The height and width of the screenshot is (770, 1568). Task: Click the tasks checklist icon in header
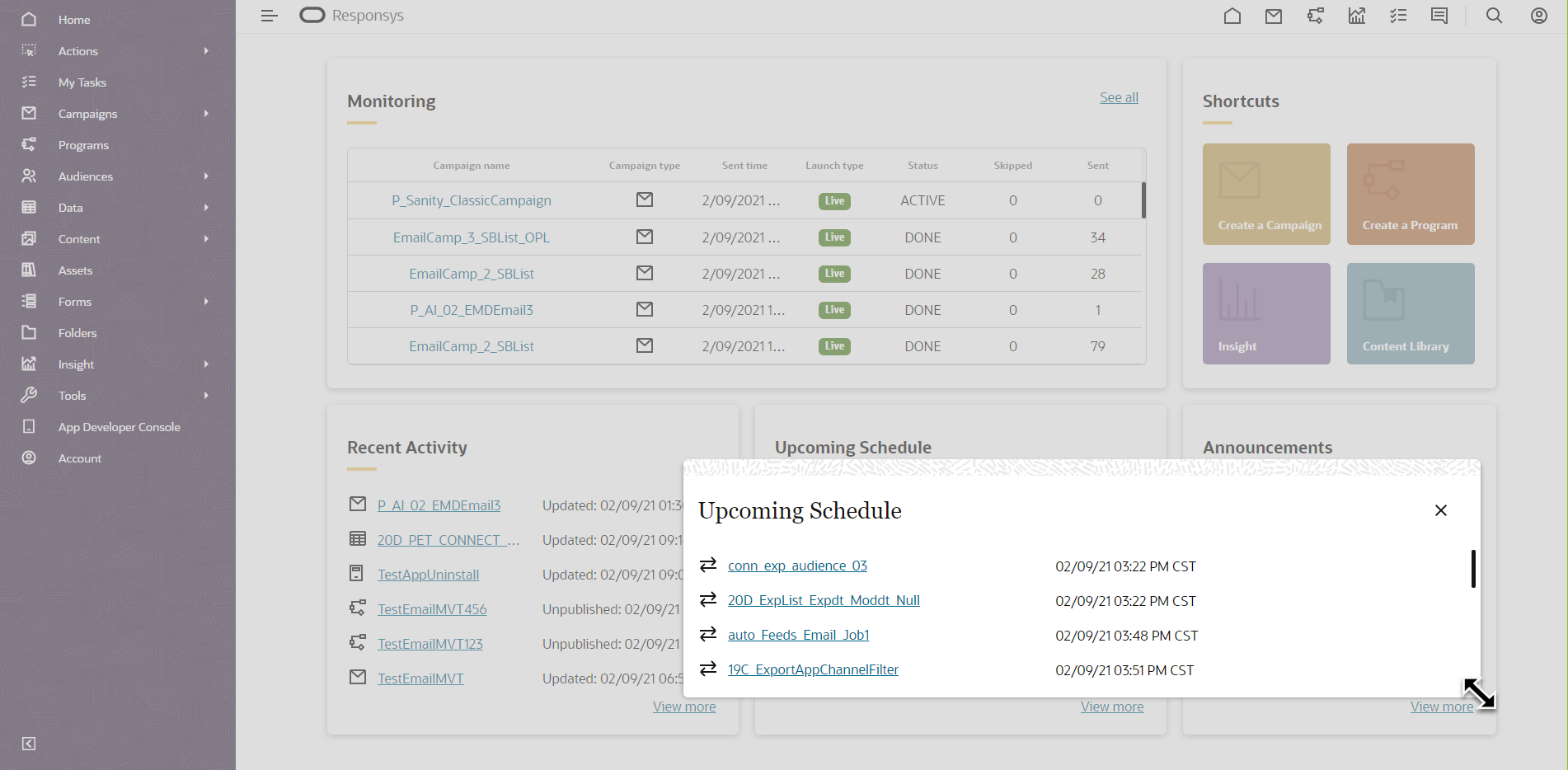[x=1397, y=16]
